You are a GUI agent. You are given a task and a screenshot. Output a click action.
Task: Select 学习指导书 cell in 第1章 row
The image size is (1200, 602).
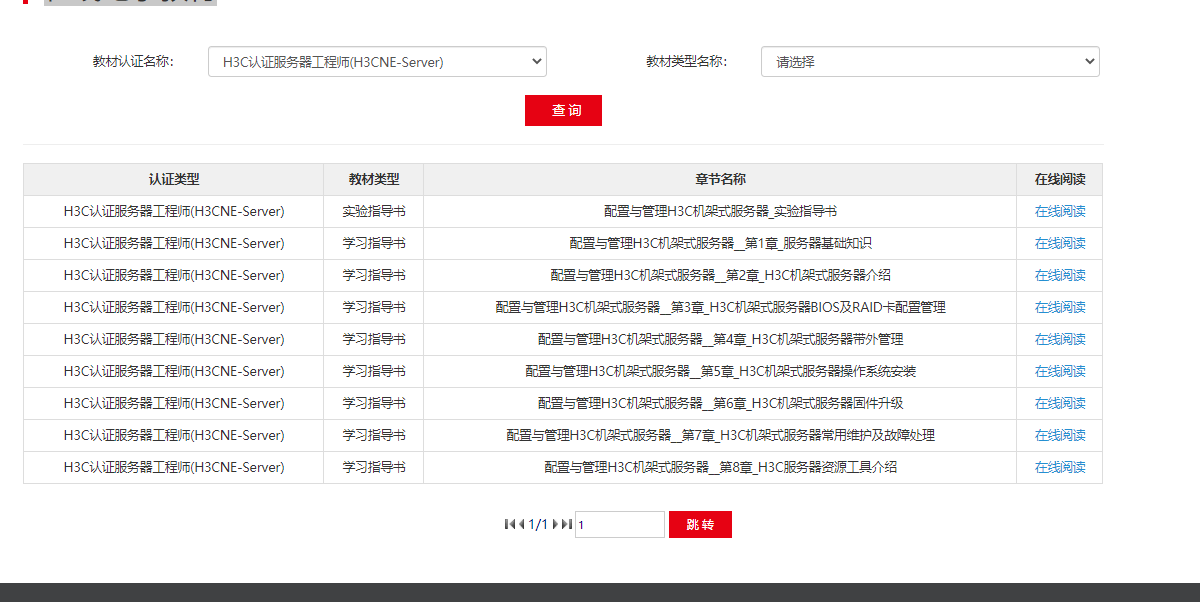[374, 243]
